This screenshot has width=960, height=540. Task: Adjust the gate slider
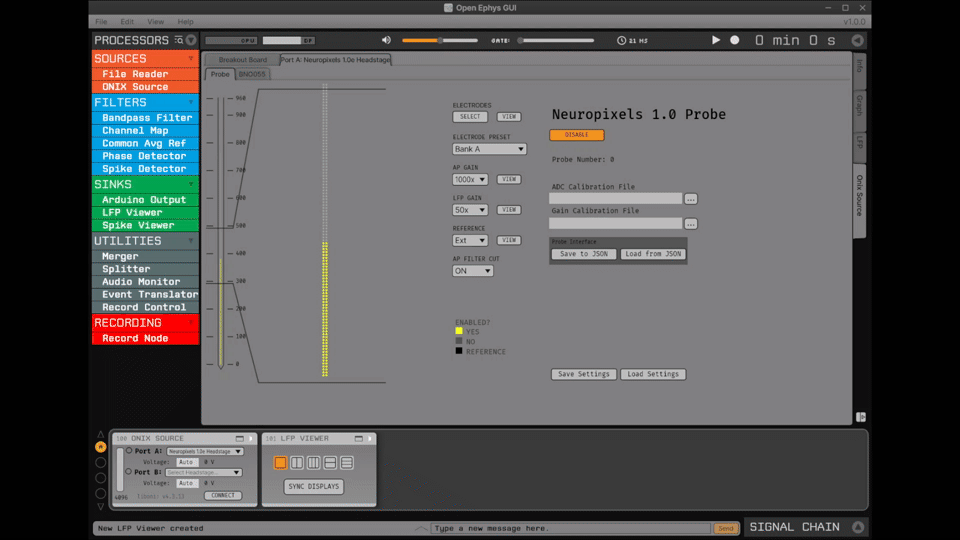click(557, 40)
